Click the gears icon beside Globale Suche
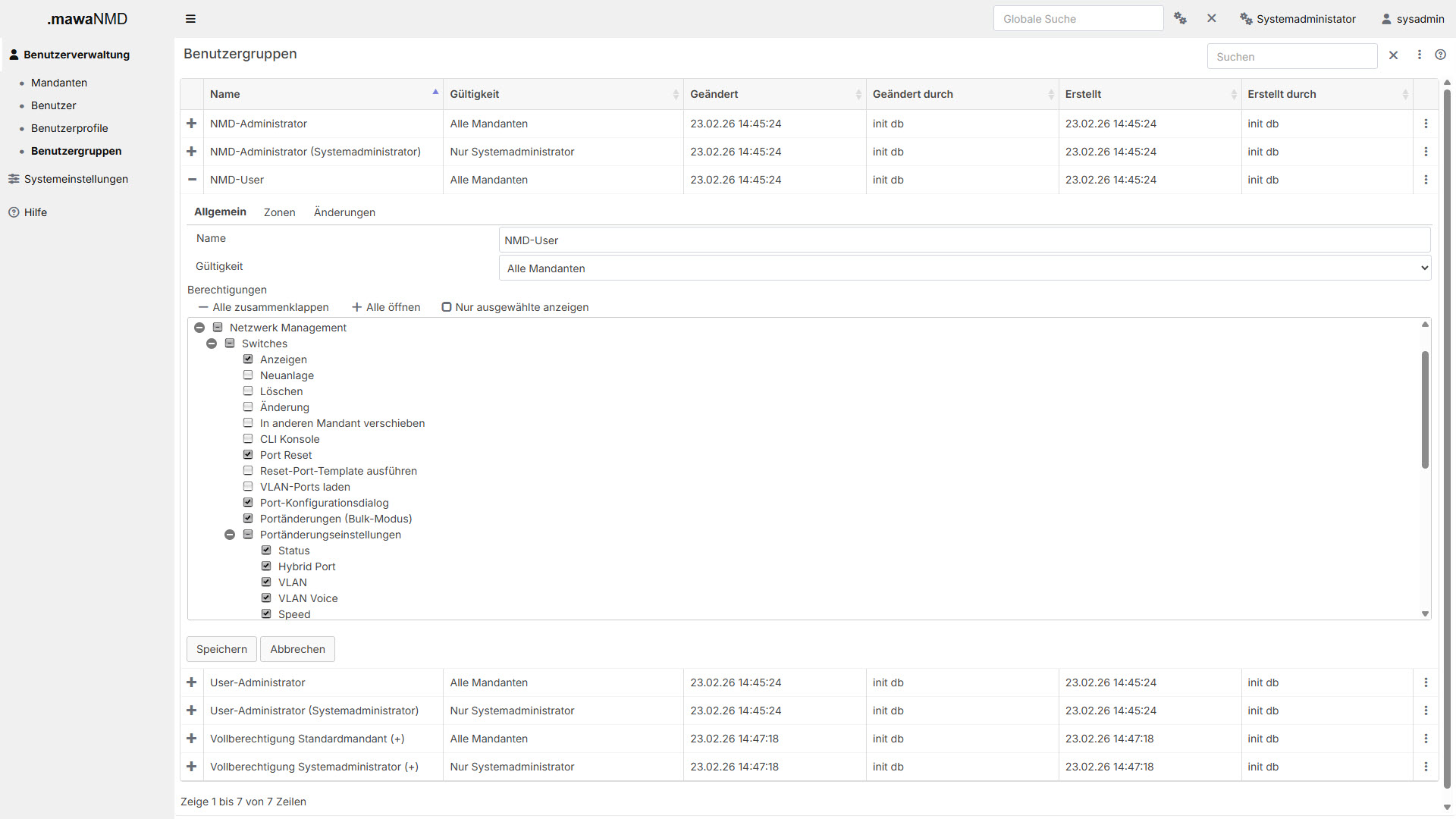This screenshot has height=819, width=1456. point(1180,18)
